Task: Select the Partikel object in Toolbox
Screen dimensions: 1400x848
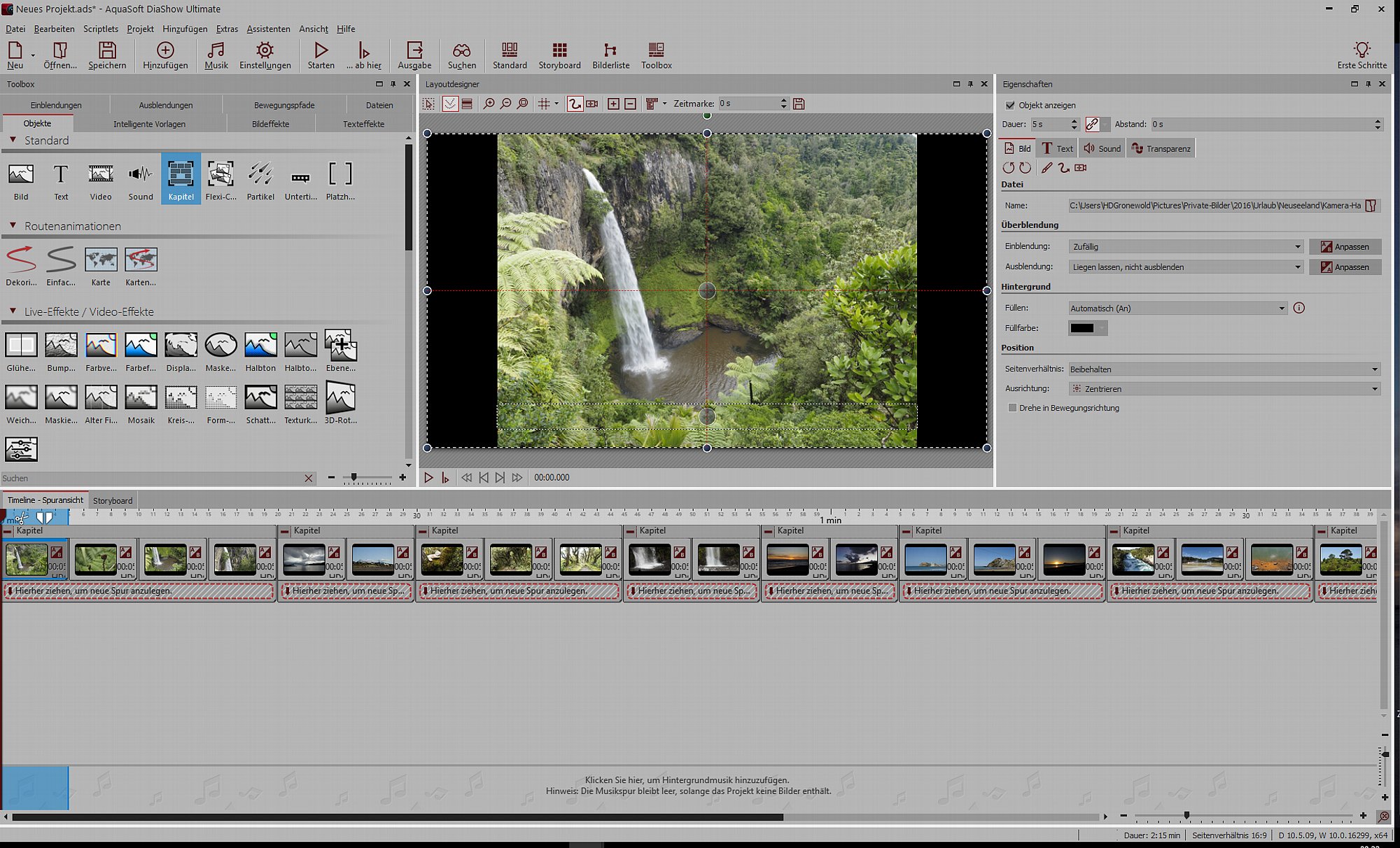Action: [260, 180]
